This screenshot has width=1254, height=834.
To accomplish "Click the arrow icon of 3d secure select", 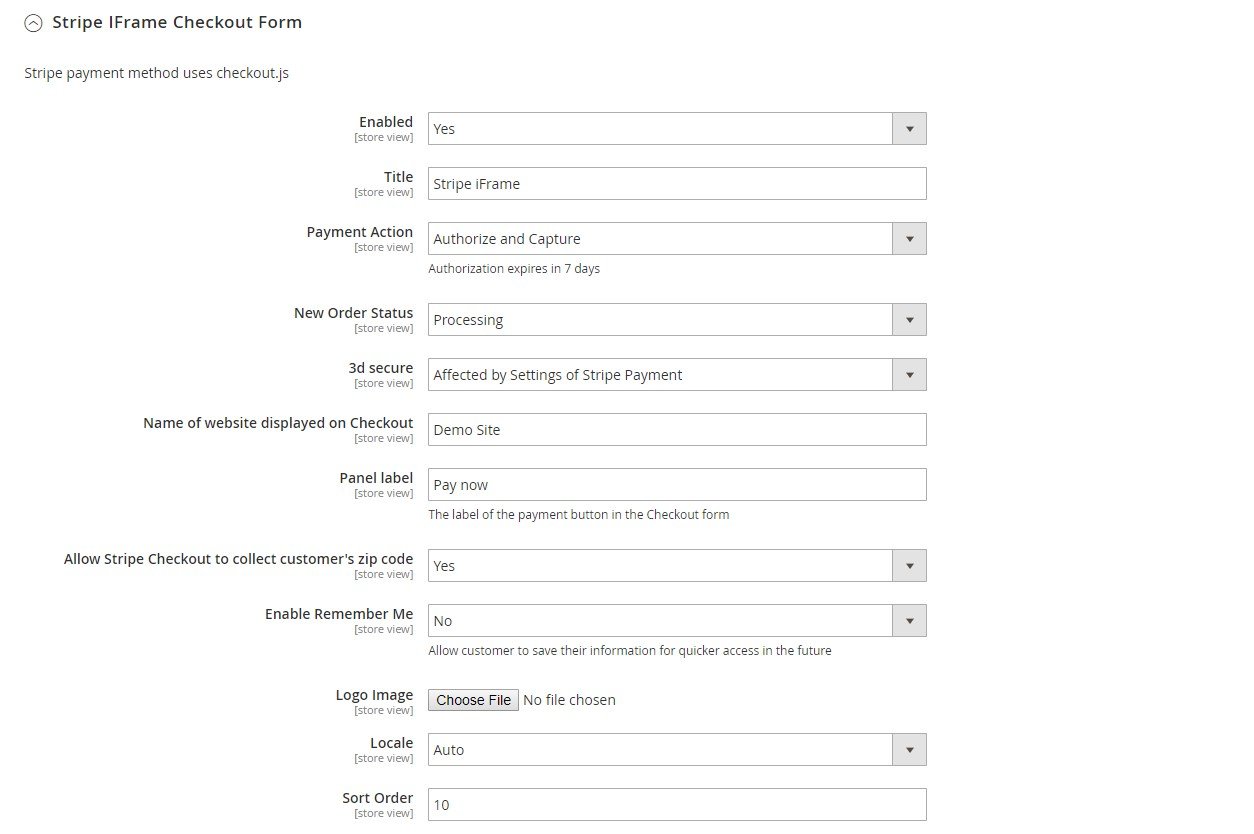I will tap(909, 375).
